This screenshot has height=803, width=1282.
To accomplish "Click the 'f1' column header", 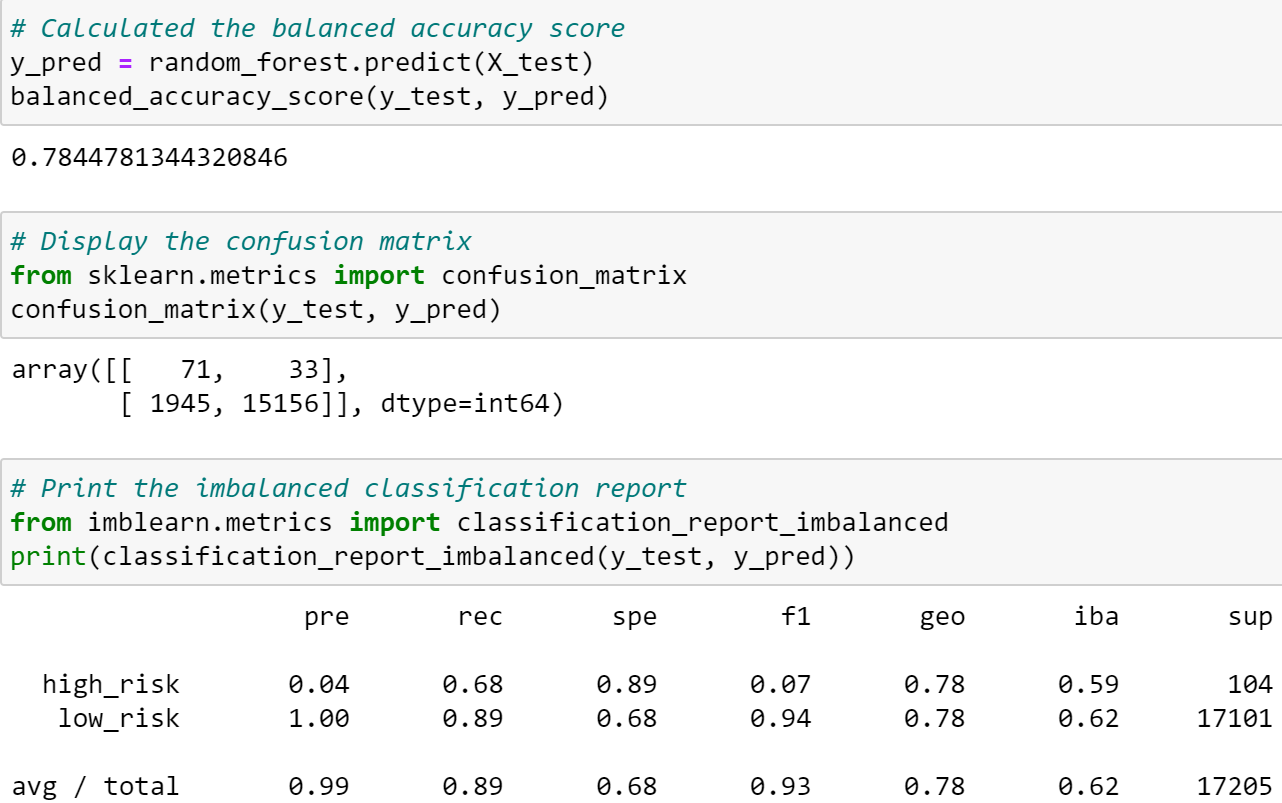I will tap(796, 617).
